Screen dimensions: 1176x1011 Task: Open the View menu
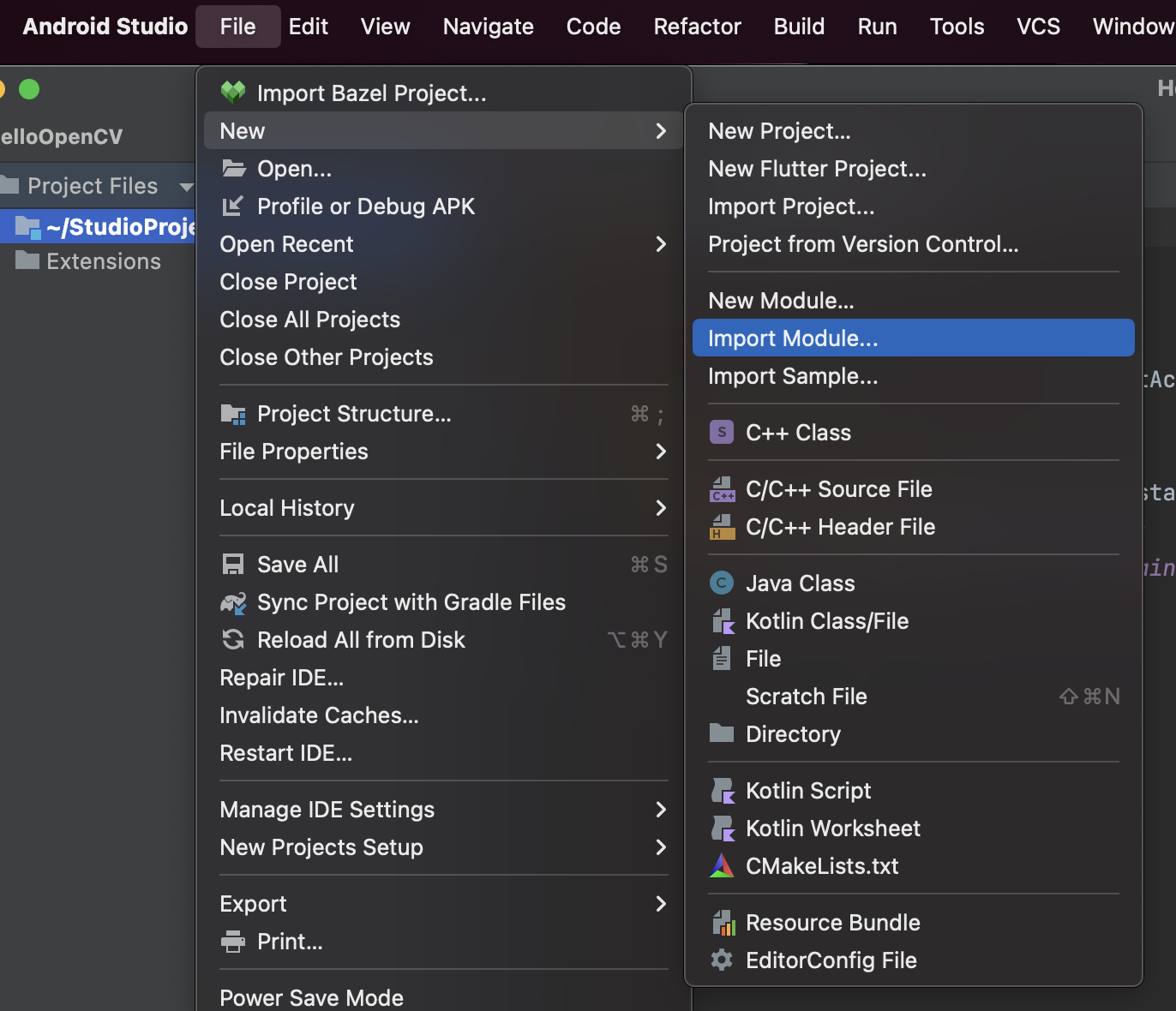(x=385, y=27)
